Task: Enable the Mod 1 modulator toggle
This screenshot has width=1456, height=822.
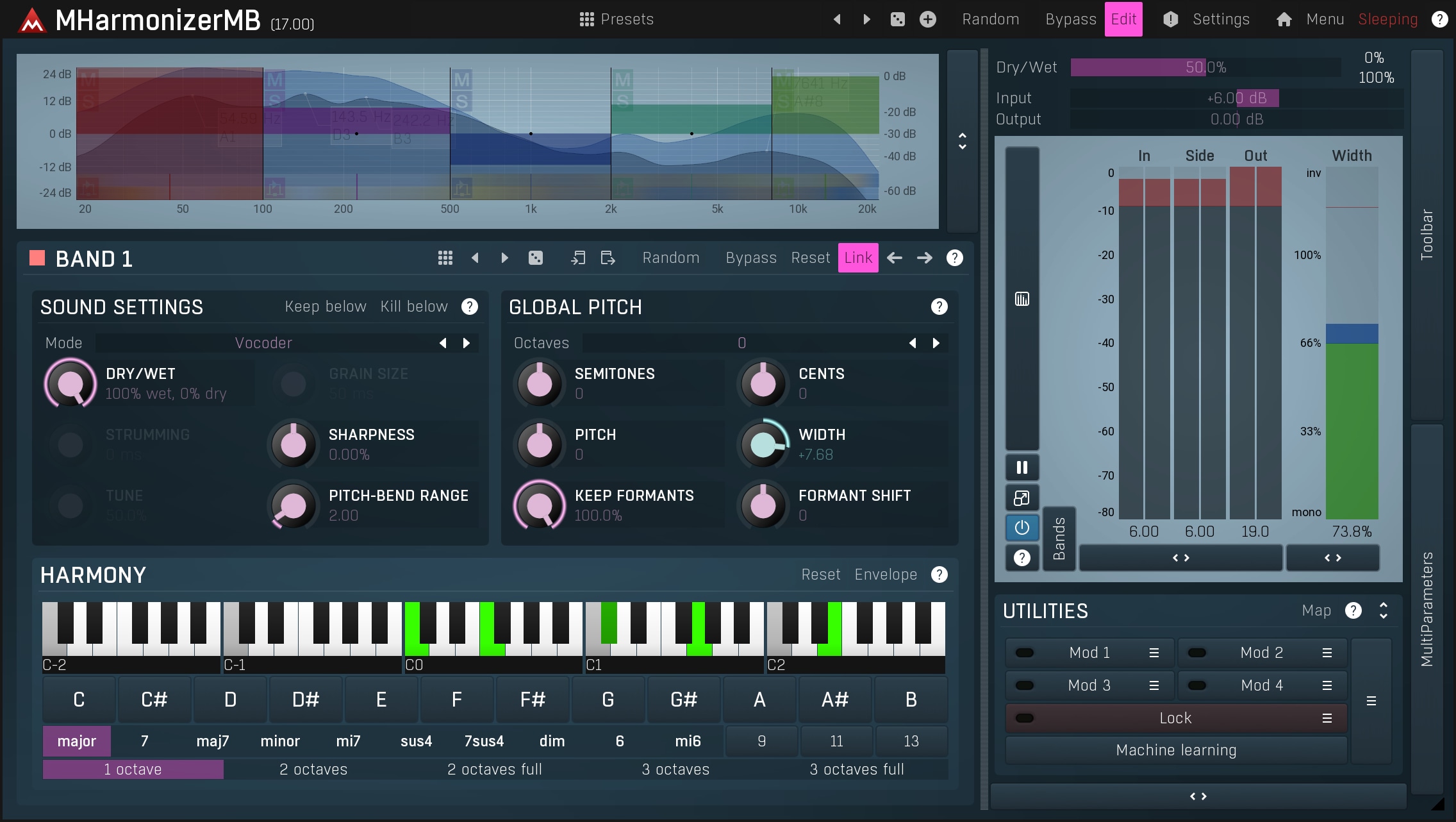Action: tap(1025, 653)
